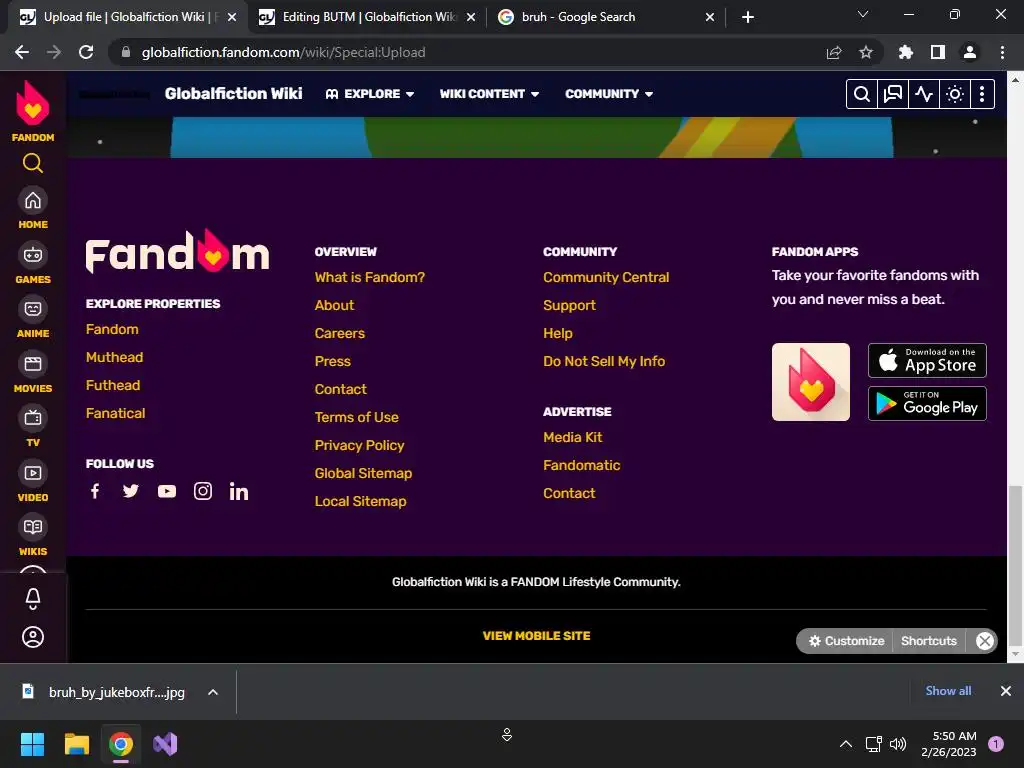Open the Fanatical property link
Viewport: 1024px width, 768px height.
pyautogui.click(x=116, y=413)
